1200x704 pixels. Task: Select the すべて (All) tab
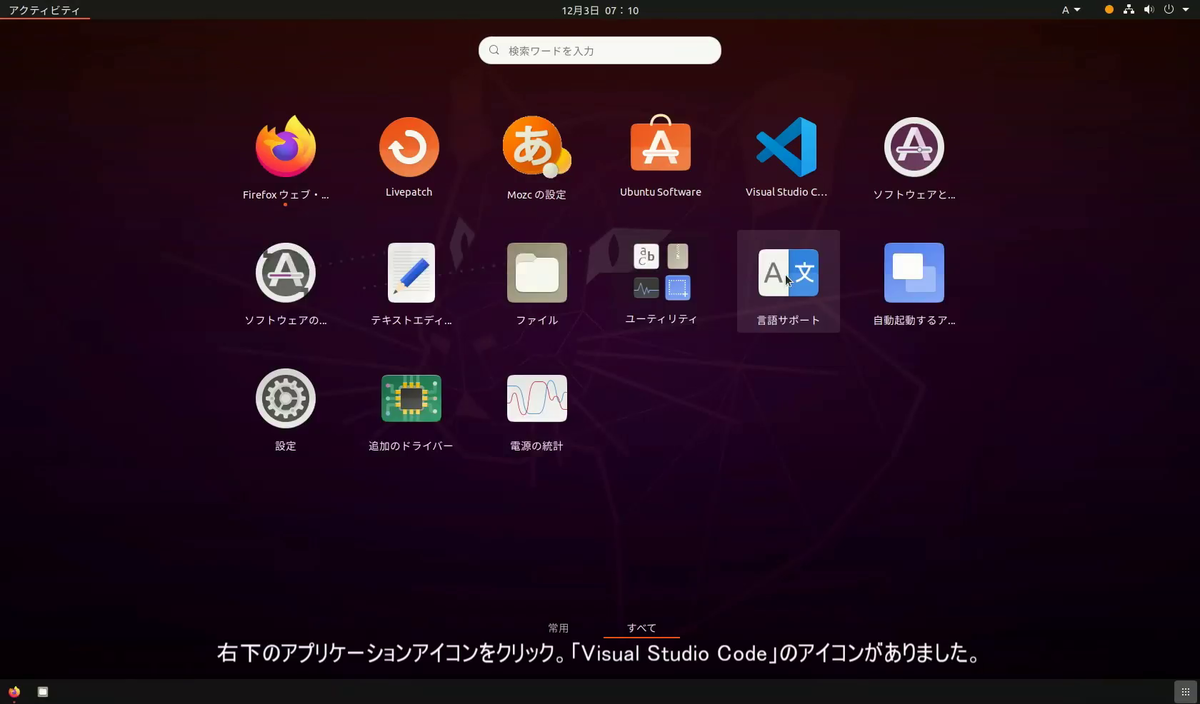[x=641, y=627]
